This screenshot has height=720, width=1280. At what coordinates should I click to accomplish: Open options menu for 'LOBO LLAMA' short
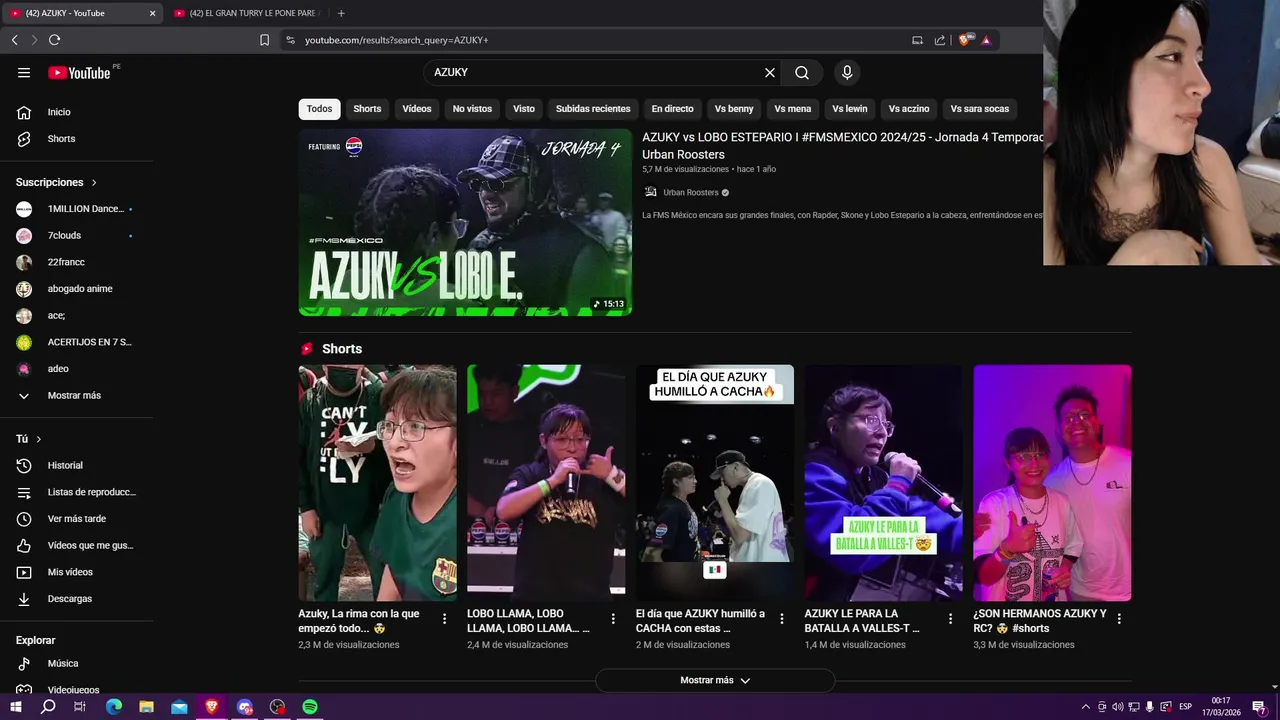coord(613,619)
